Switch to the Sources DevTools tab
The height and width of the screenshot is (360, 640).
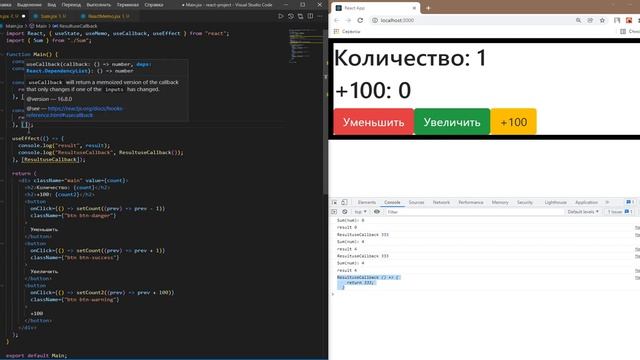(x=416, y=202)
